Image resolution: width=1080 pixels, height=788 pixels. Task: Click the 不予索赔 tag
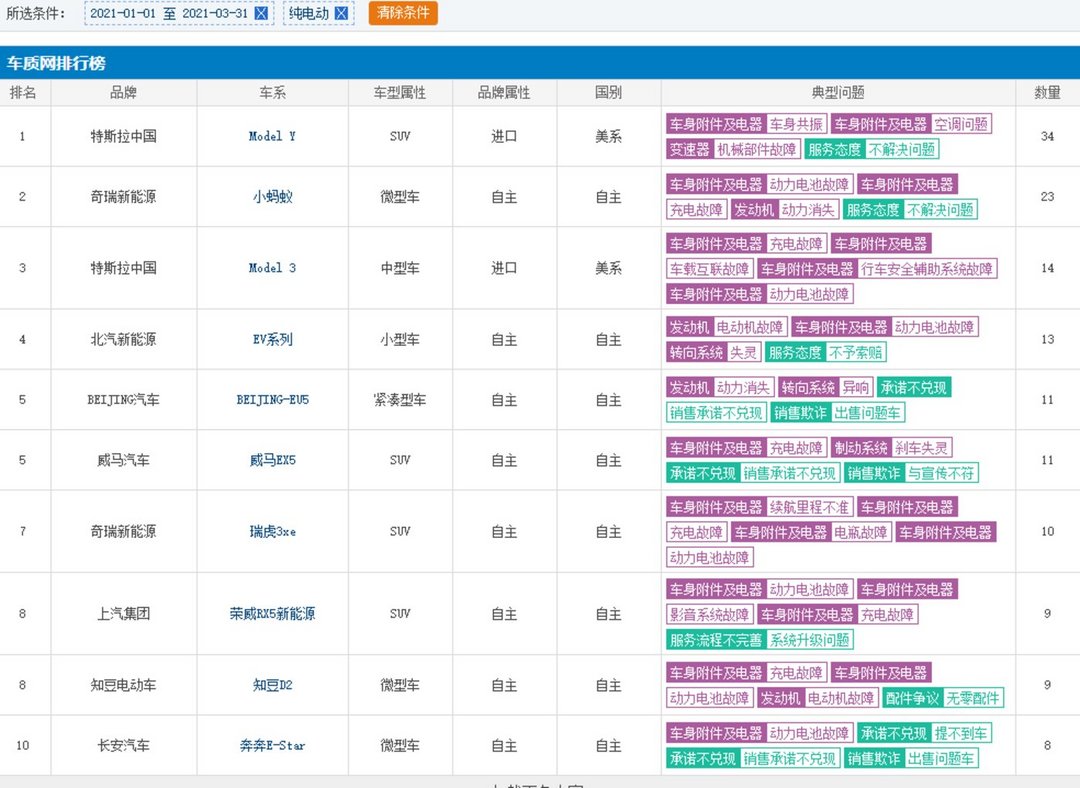pyautogui.click(x=855, y=353)
